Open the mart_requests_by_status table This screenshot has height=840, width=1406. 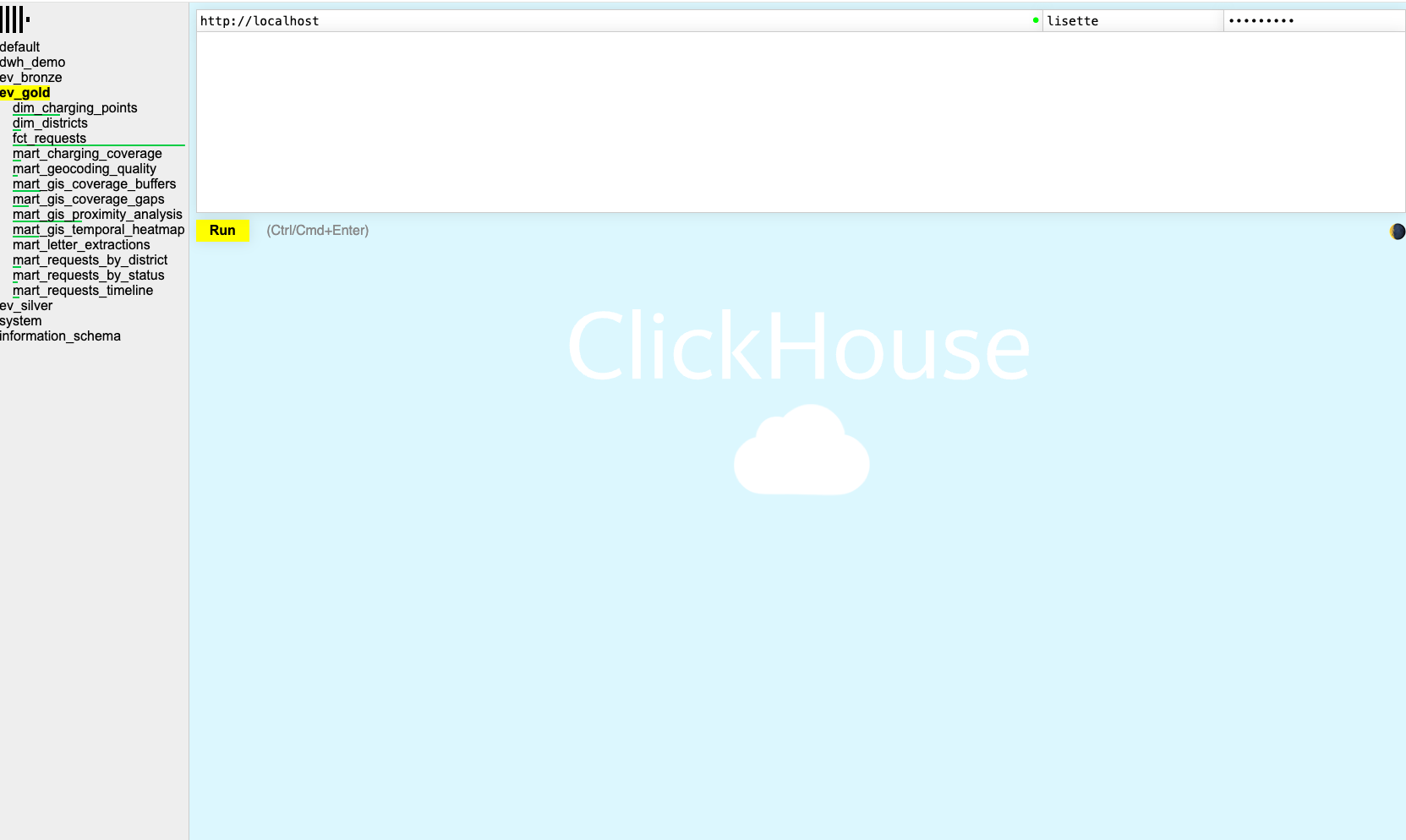(88, 275)
